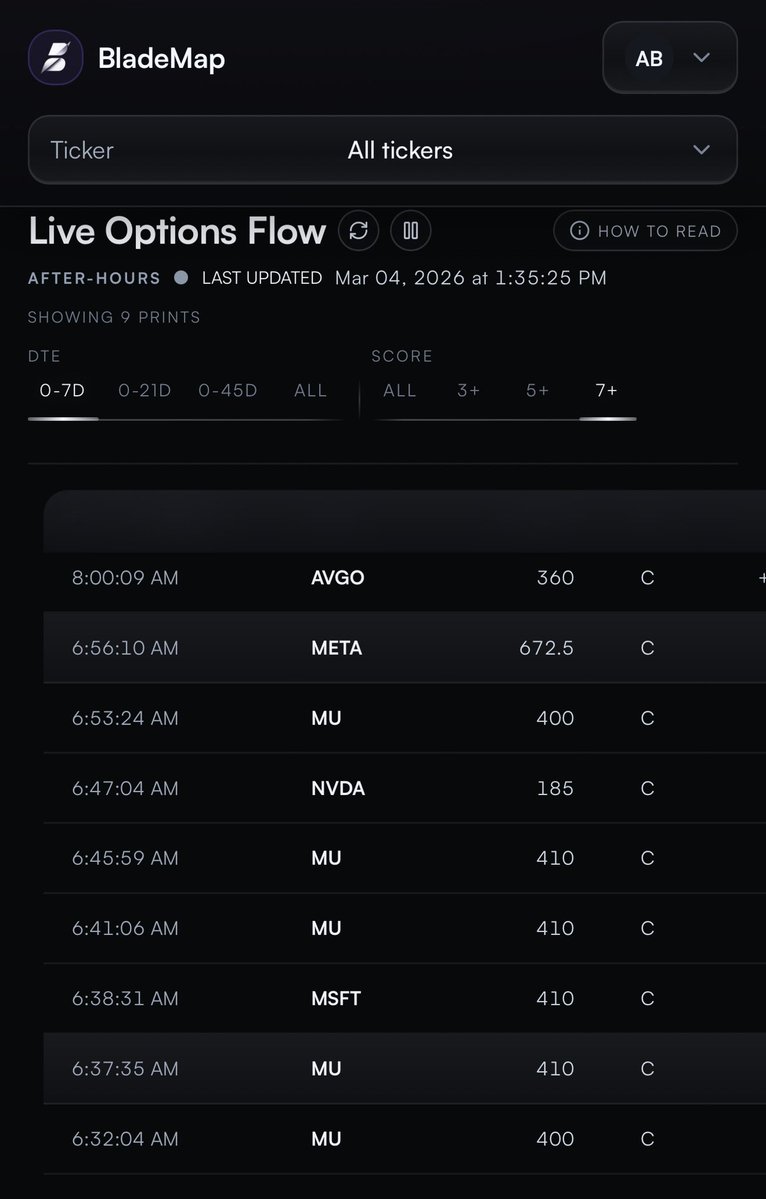766x1199 pixels.
Task: Select the 0-7D DTE filter
Action: pyautogui.click(x=63, y=390)
